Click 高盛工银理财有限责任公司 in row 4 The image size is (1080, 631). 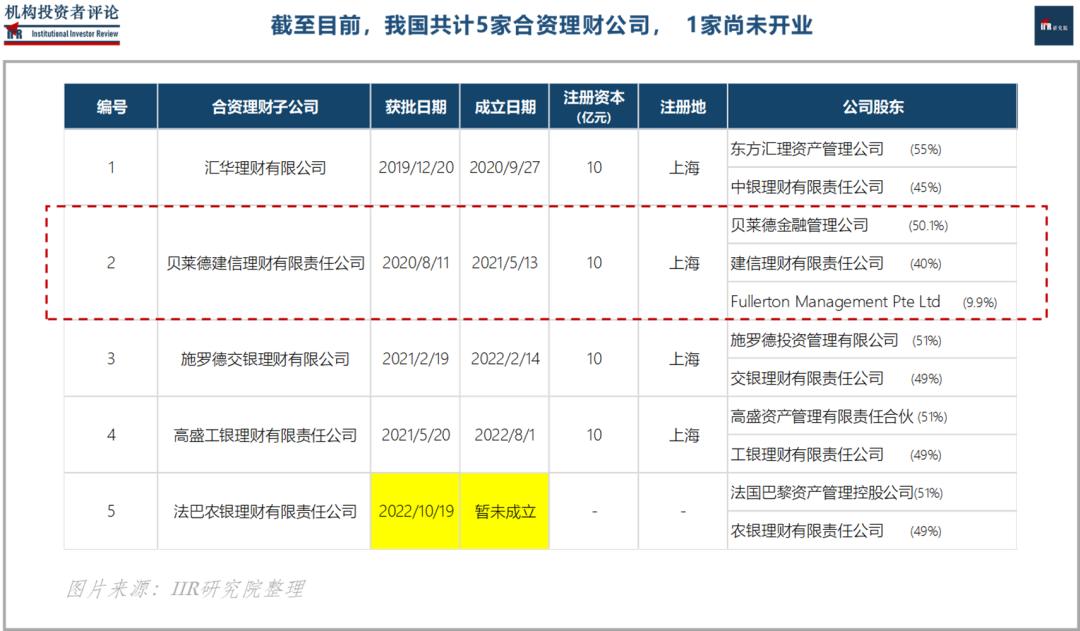click(264, 435)
